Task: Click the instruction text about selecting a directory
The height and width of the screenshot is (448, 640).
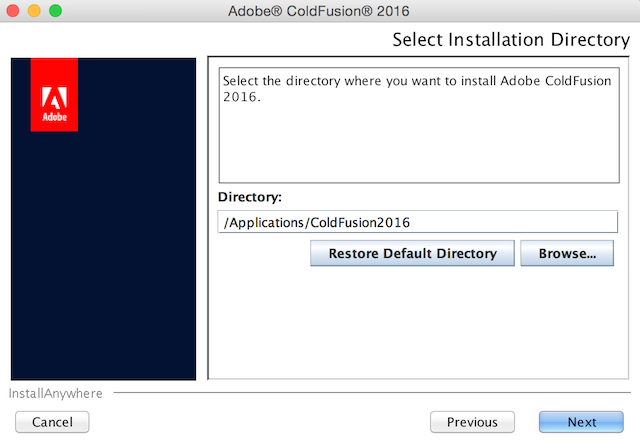Action: [417, 89]
